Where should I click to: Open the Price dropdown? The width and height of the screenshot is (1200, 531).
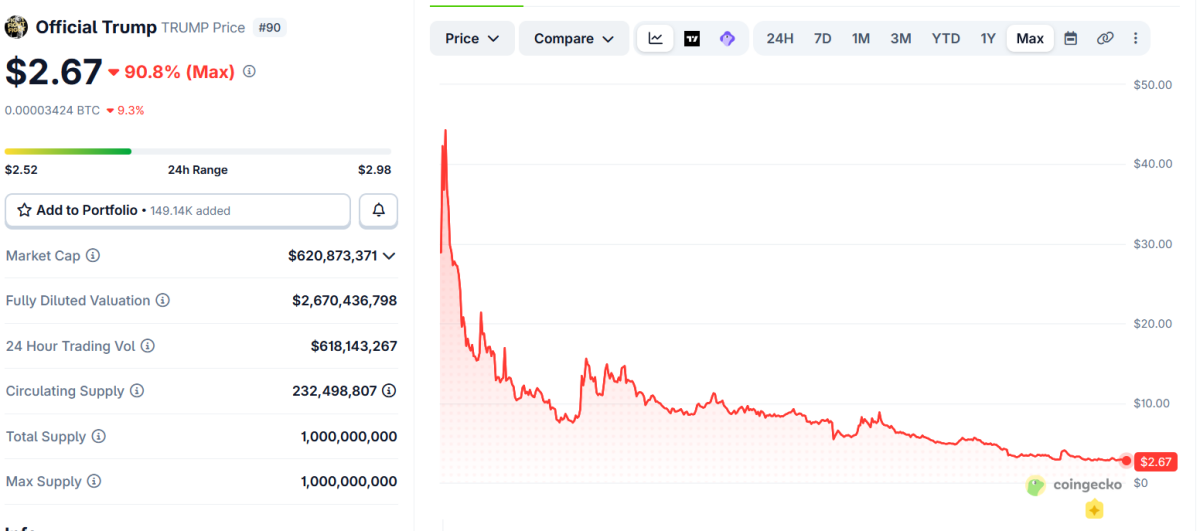click(x=472, y=39)
